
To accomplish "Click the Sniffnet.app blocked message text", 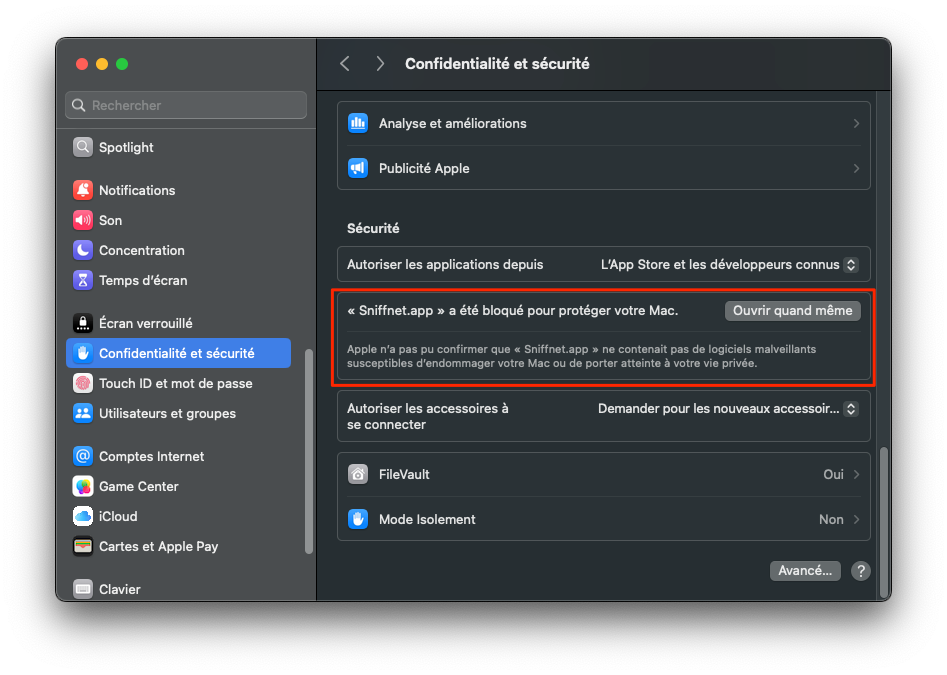I will click(513, 310).
